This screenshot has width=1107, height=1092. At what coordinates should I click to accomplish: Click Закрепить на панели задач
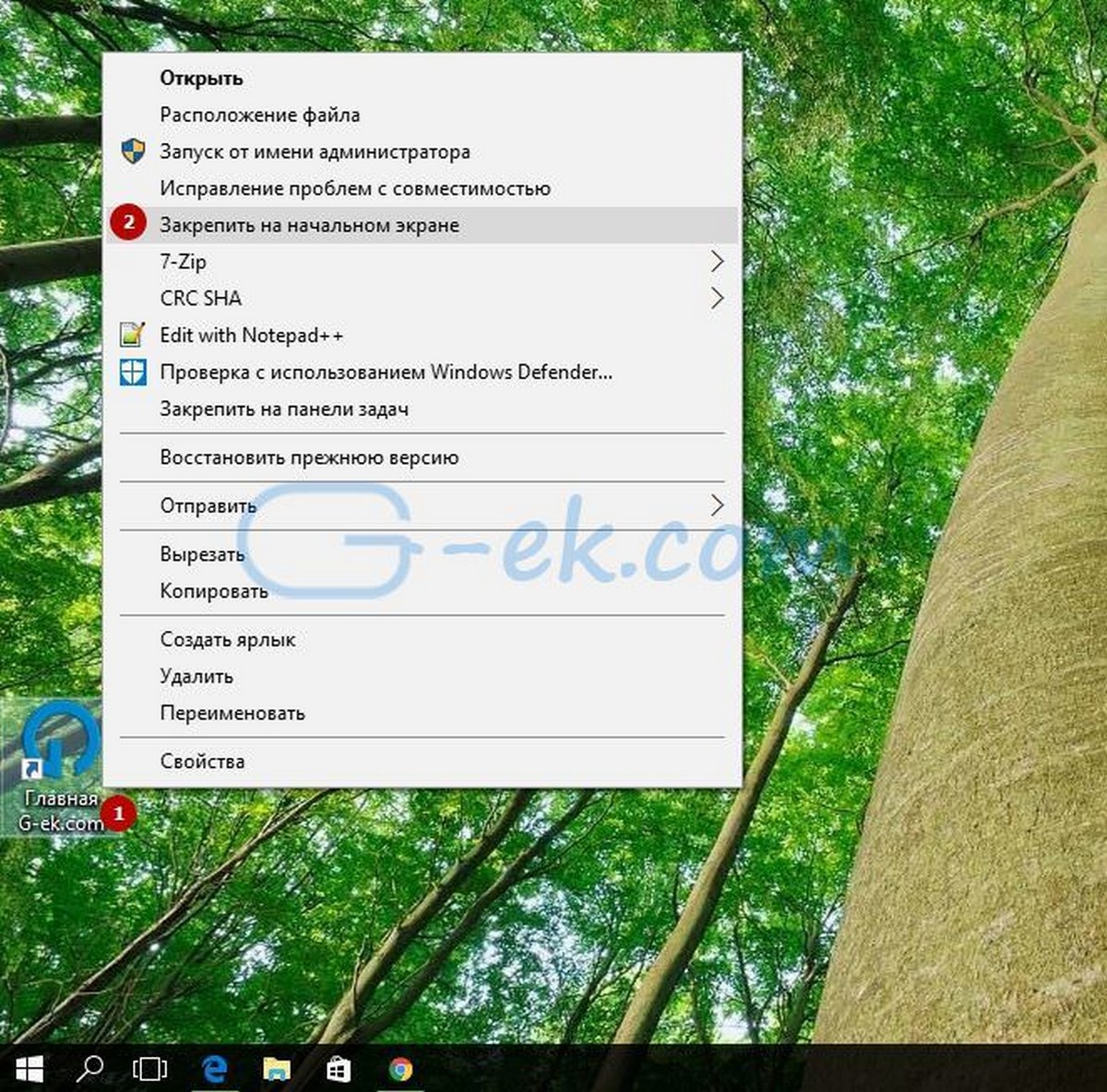pyautogui.click(x=284, y=409)
